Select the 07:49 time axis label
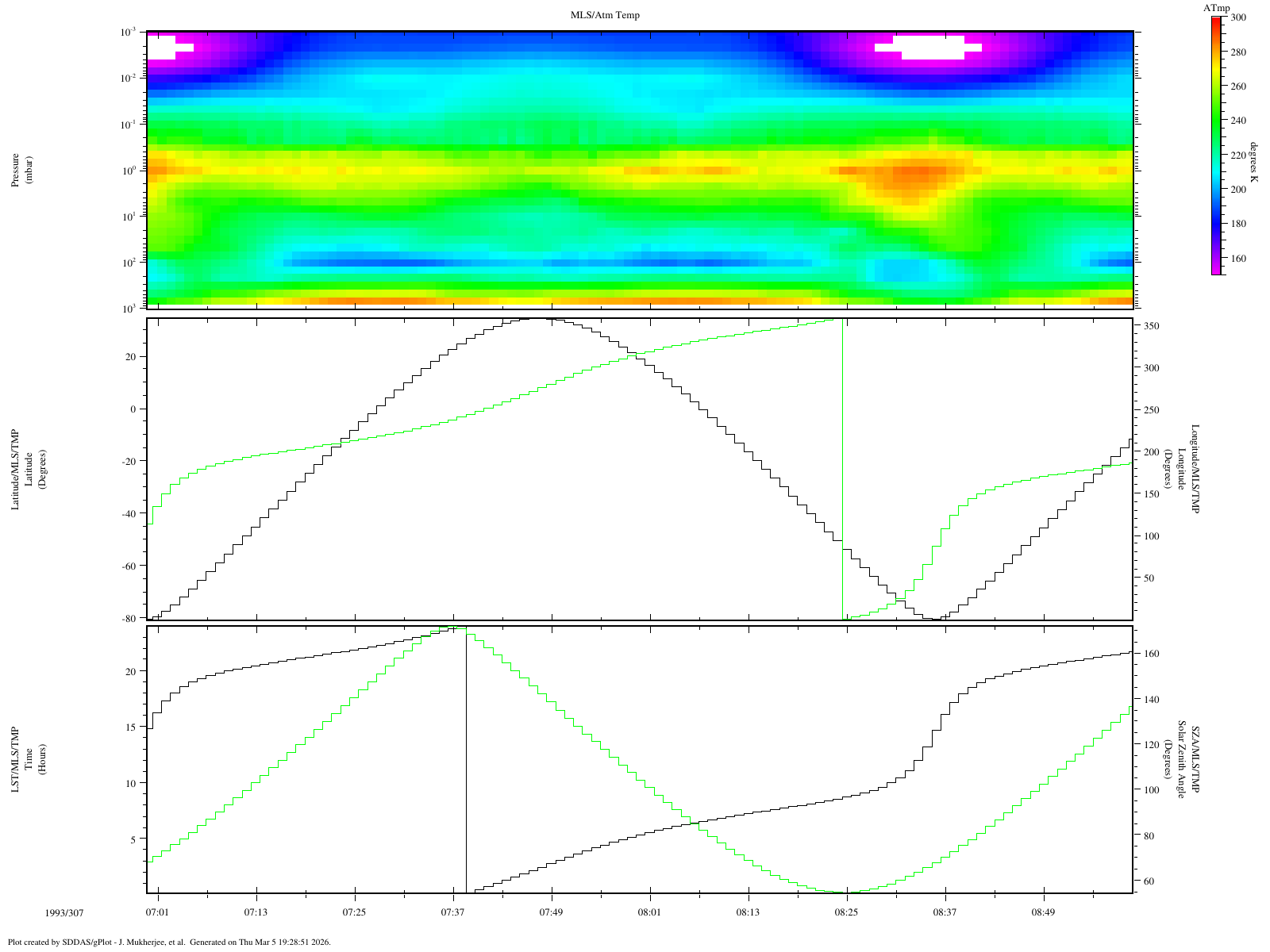Screen dimensions: 1270x952 [x=551, y=912]
